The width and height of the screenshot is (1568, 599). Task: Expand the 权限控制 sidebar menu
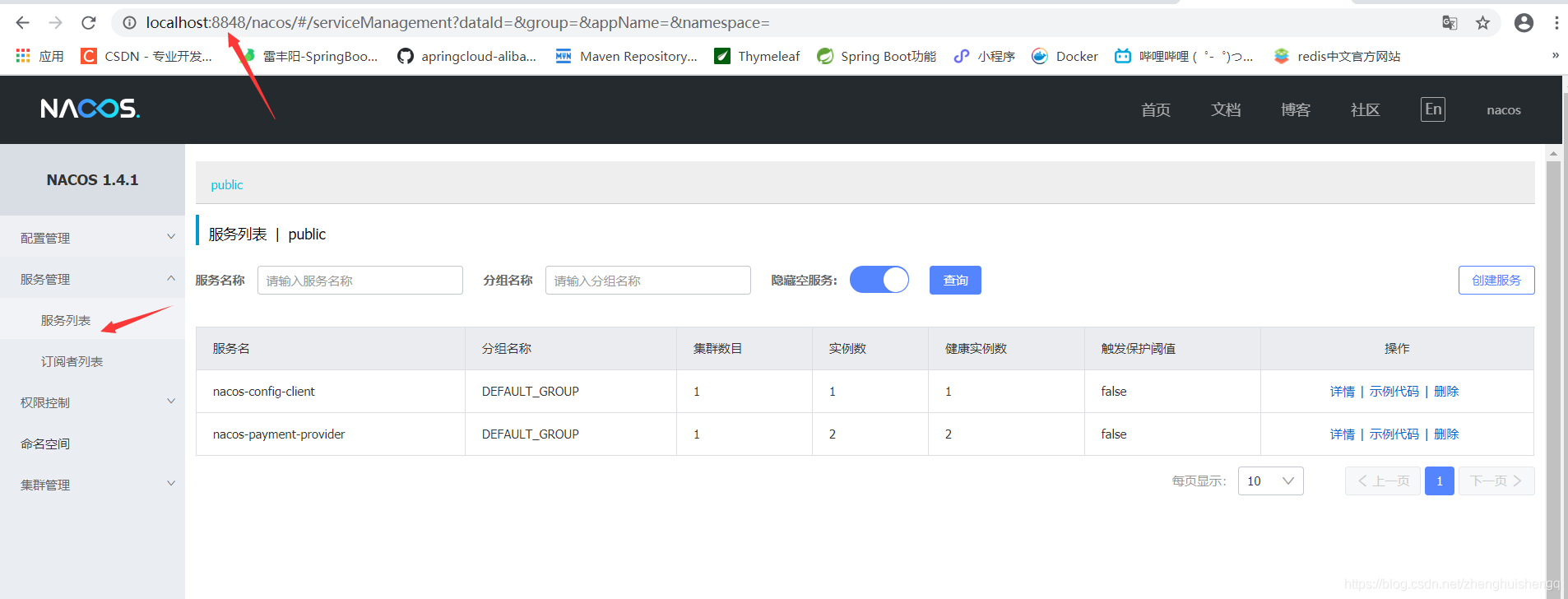tap(92, 402)
